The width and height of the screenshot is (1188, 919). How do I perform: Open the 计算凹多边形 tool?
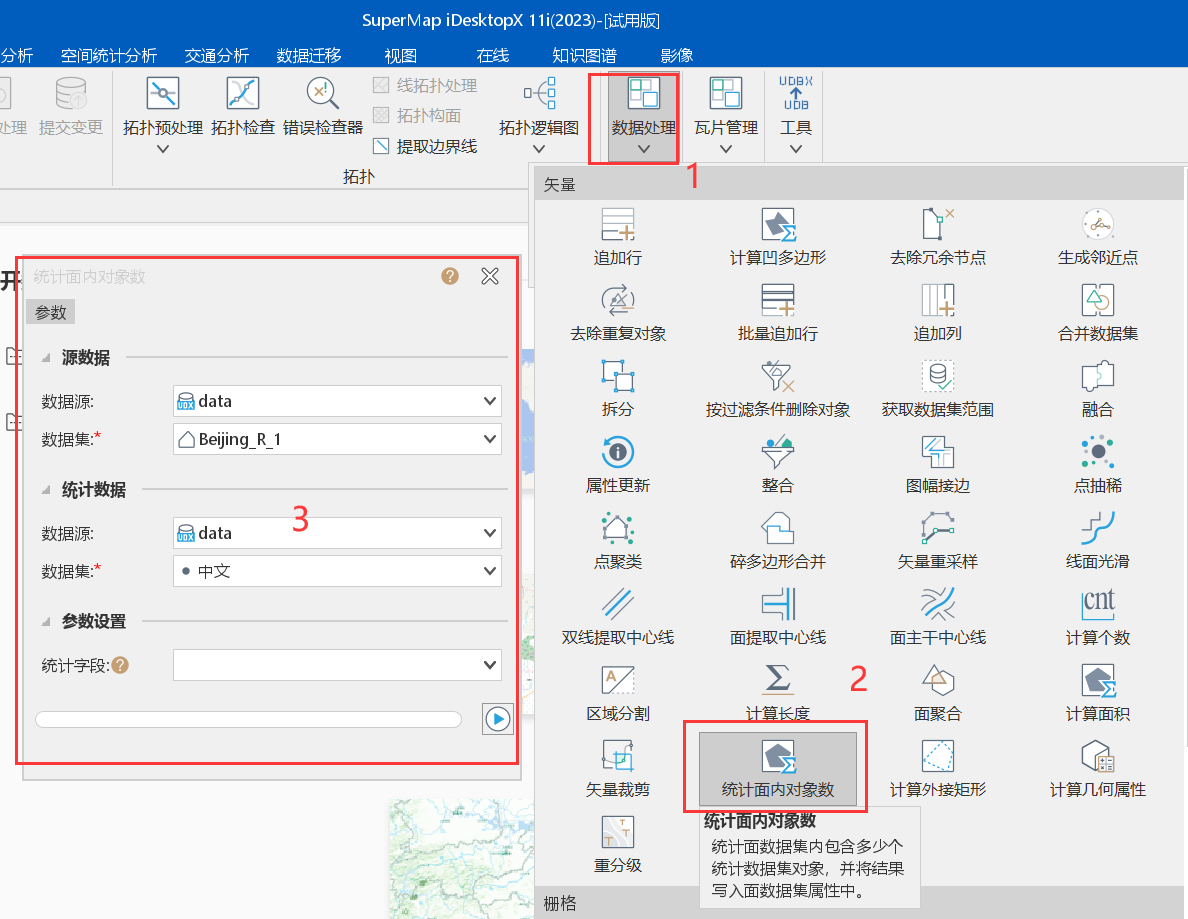pyautogui.click(x=777, y=237)
